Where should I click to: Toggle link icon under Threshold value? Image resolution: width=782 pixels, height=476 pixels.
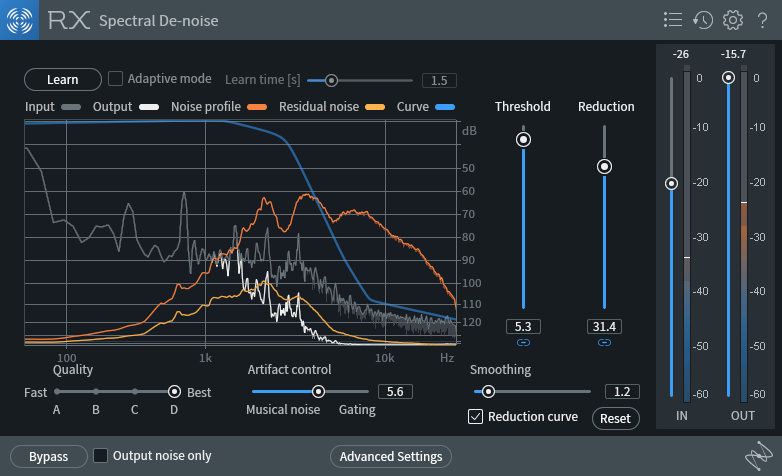[523, 342]
